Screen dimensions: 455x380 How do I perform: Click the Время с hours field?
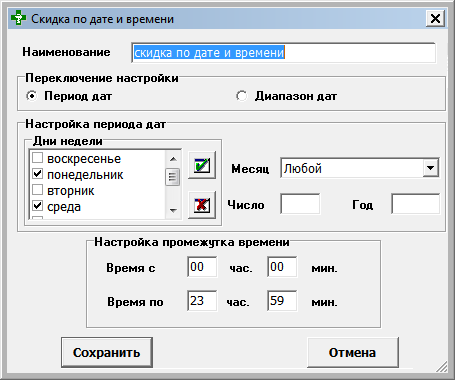coord(202,267)
